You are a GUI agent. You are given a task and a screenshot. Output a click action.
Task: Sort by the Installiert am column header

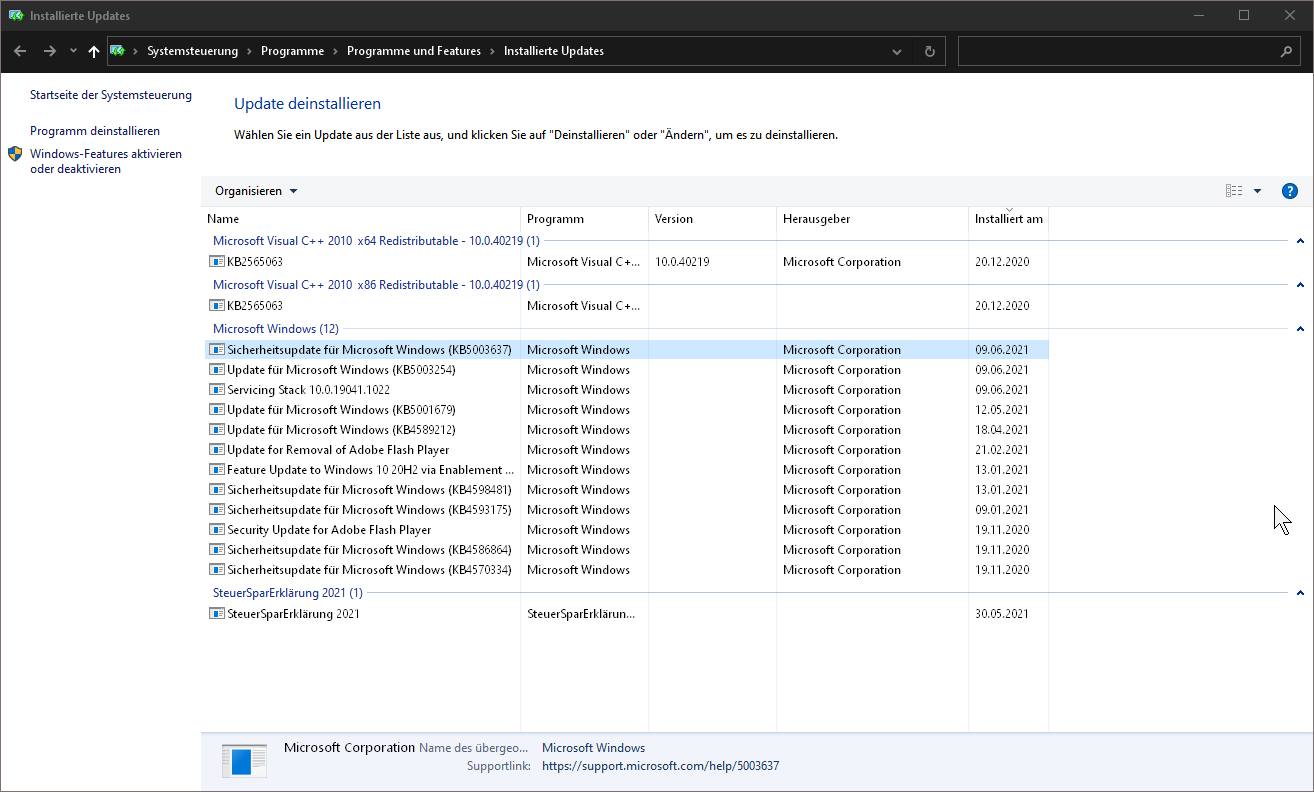[1008, 219]
